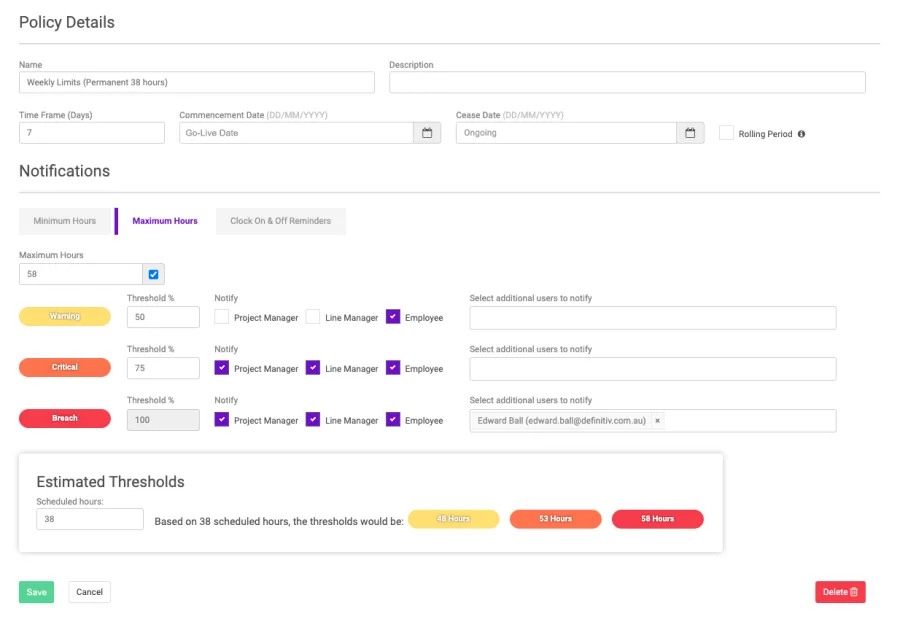900x630 pixels.
Task: Toggle the Rolling Period checkbox
Action: pos(726,133)
